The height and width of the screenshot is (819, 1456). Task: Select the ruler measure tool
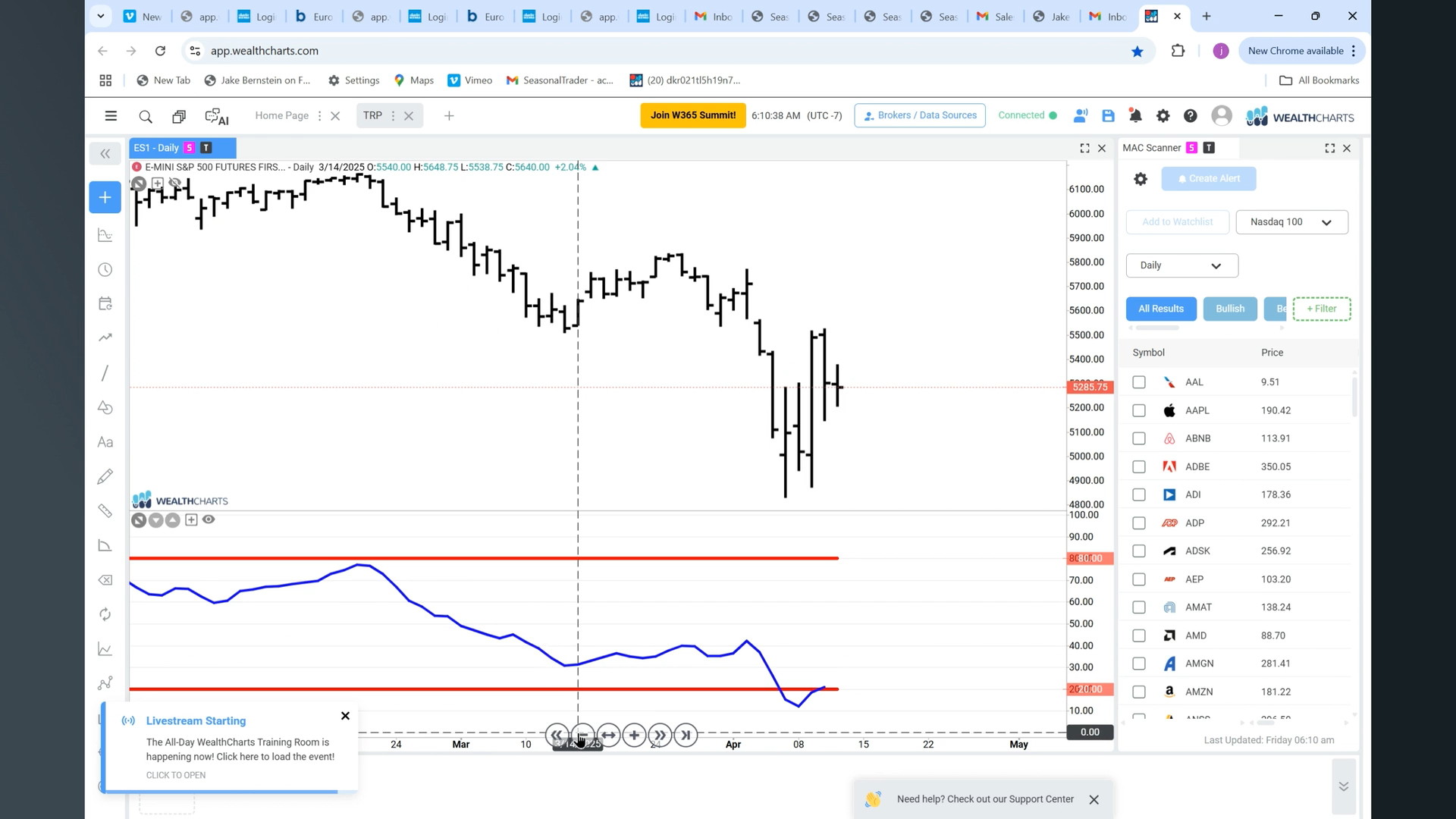tap(105, 511)
